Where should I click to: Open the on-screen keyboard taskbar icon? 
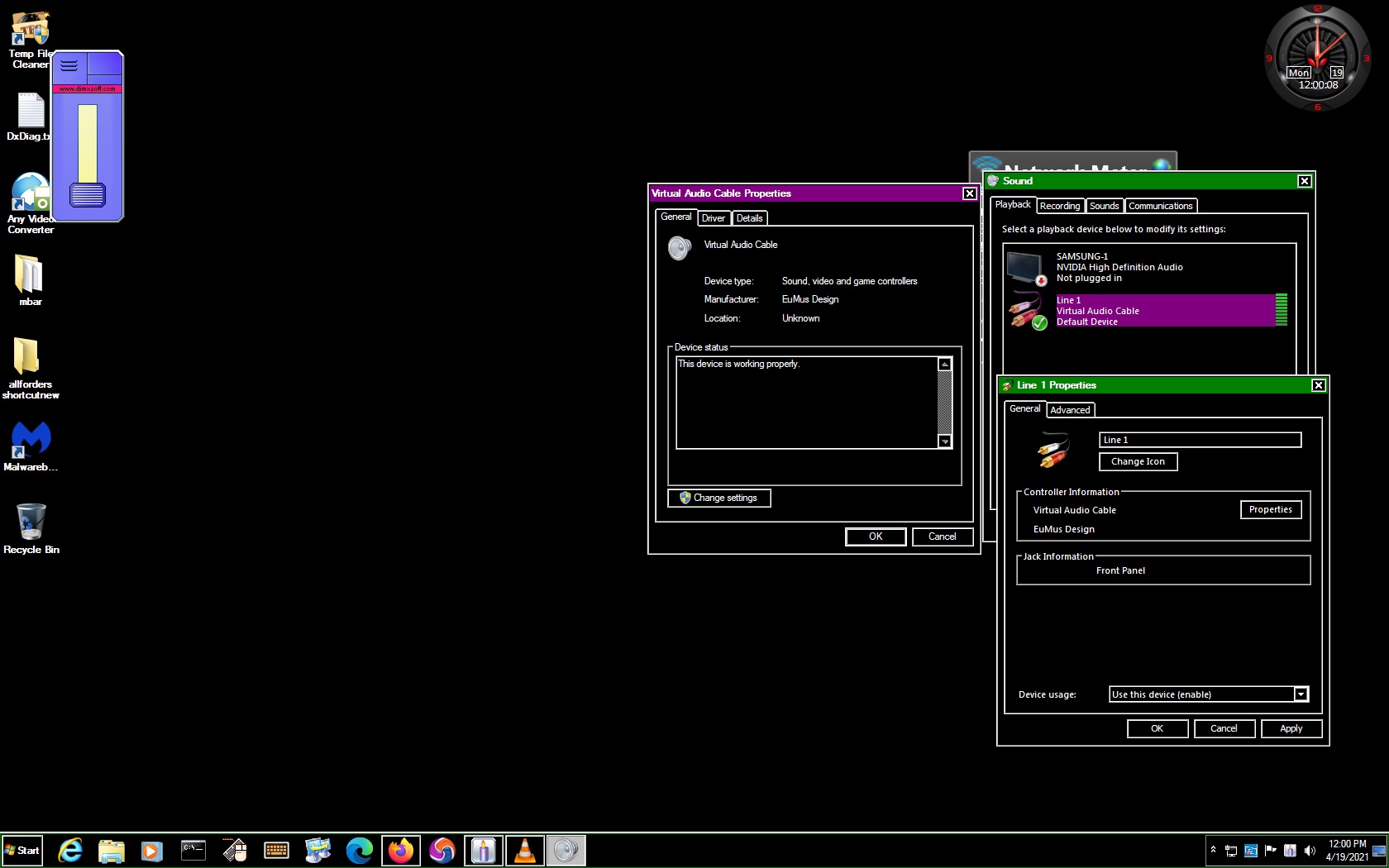pos(276,850)
